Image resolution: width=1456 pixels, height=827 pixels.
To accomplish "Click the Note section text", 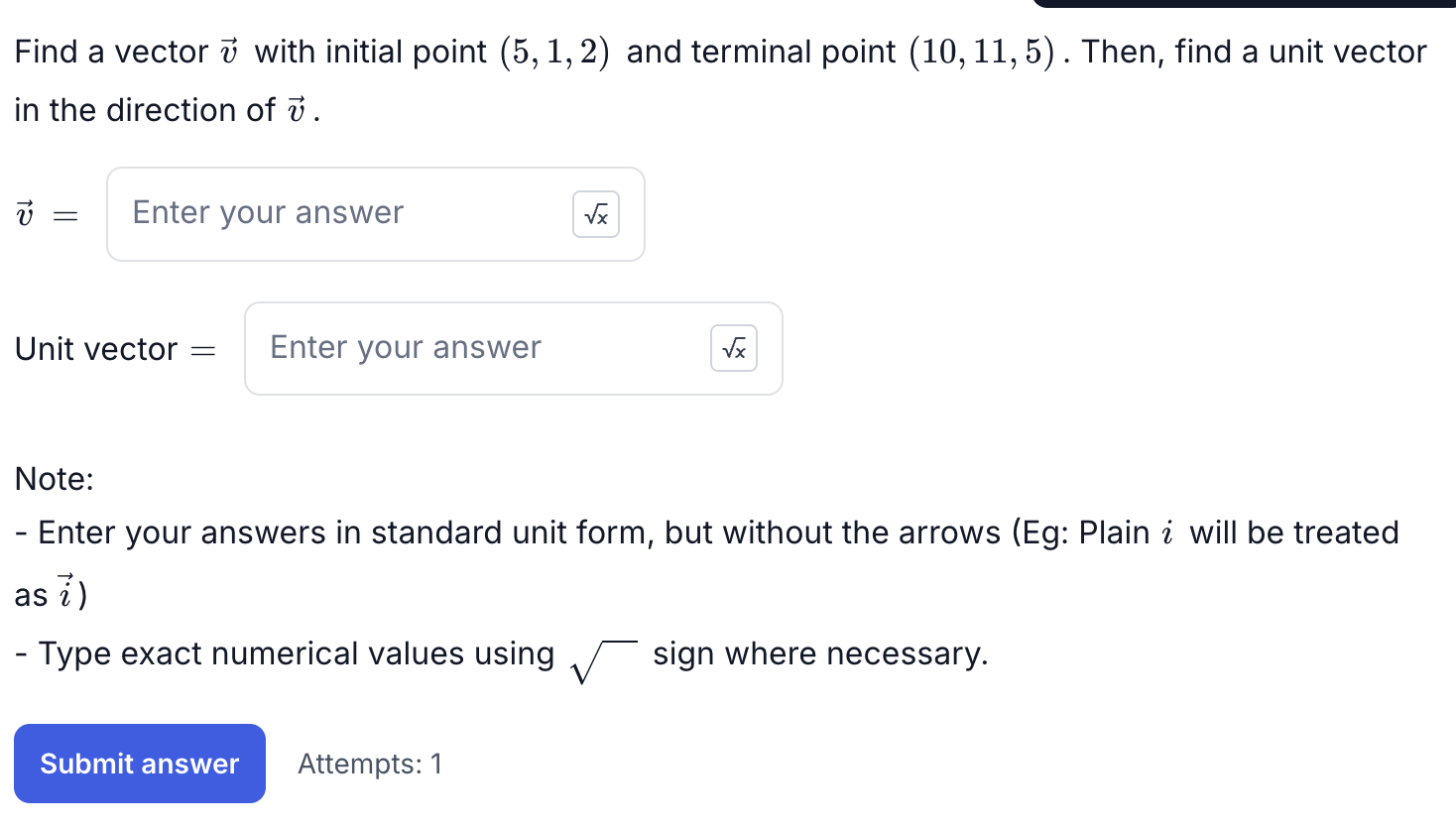I will (x=54, y=479).
